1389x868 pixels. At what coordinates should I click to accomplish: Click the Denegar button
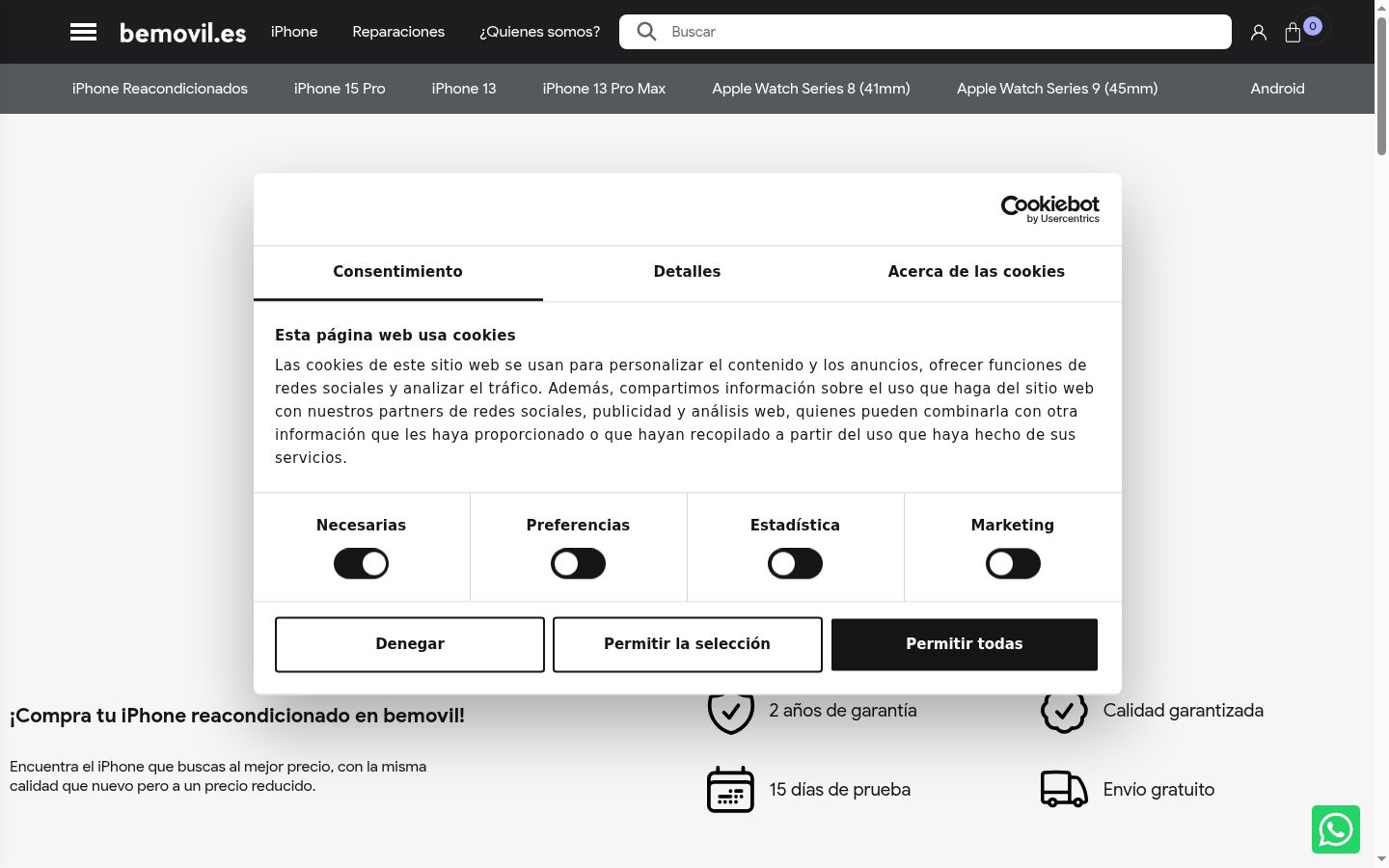tap(410, 644)
